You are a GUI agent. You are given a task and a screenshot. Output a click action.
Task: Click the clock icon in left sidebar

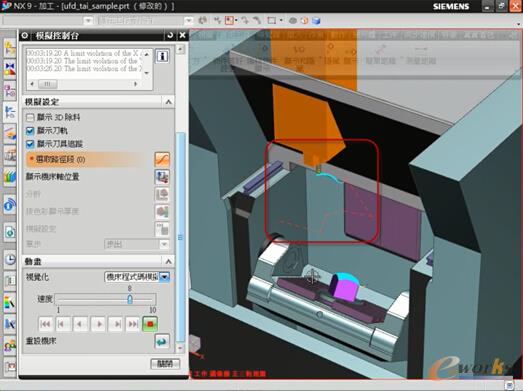(10, 259)
